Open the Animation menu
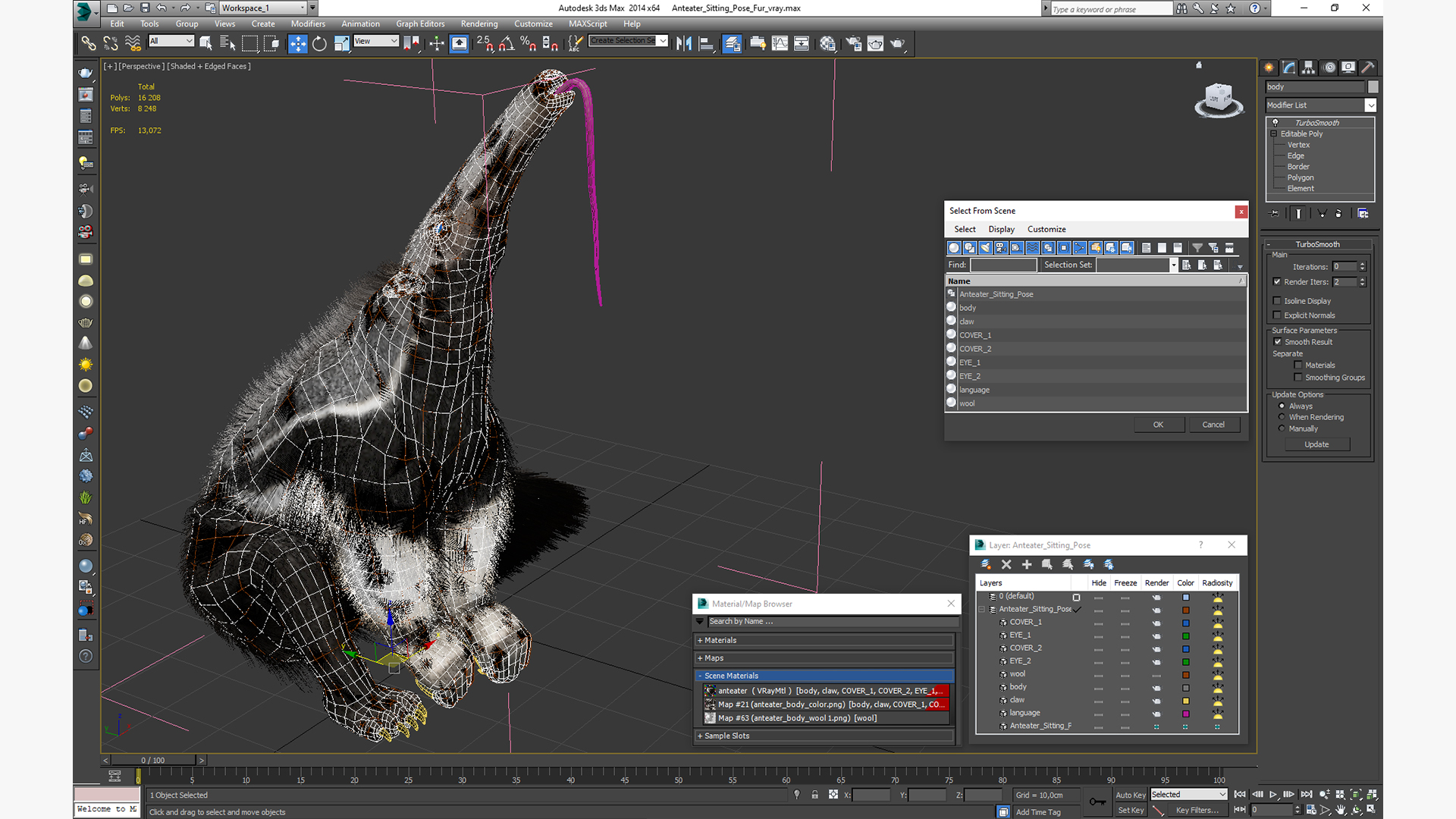This screenshot has width=1456, height=819. coord(360,24)
